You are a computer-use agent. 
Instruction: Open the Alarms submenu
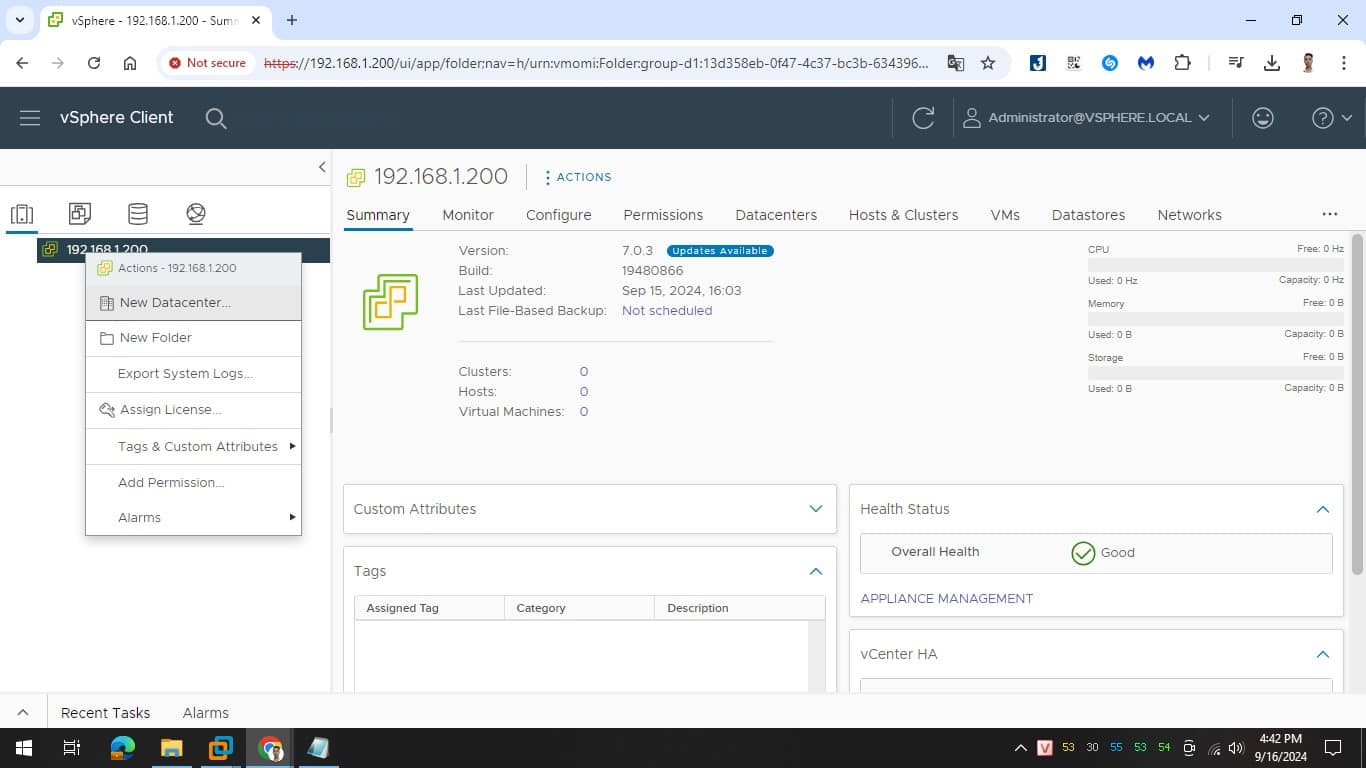(x=193, y=518)
